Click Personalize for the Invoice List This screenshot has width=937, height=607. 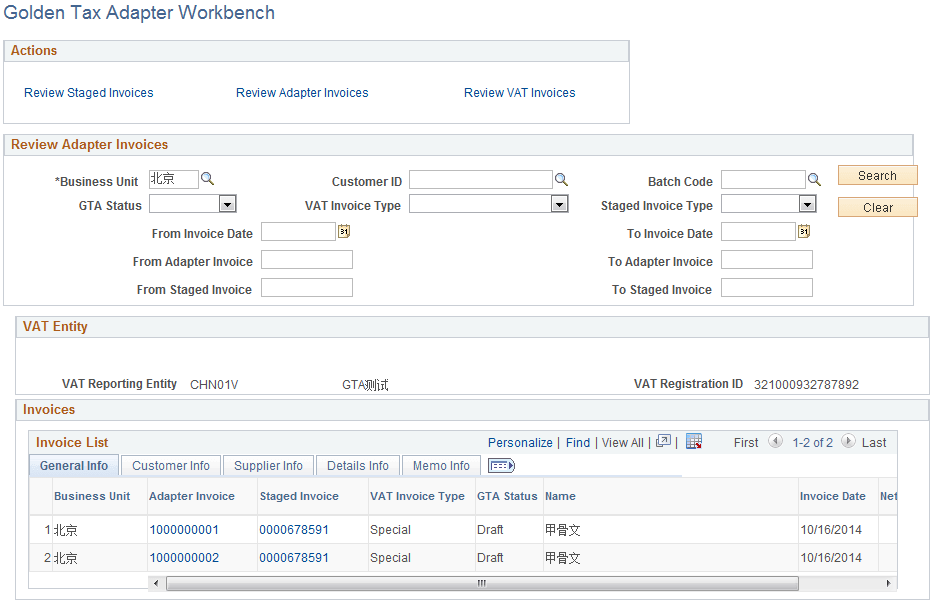tap(520, 441)
